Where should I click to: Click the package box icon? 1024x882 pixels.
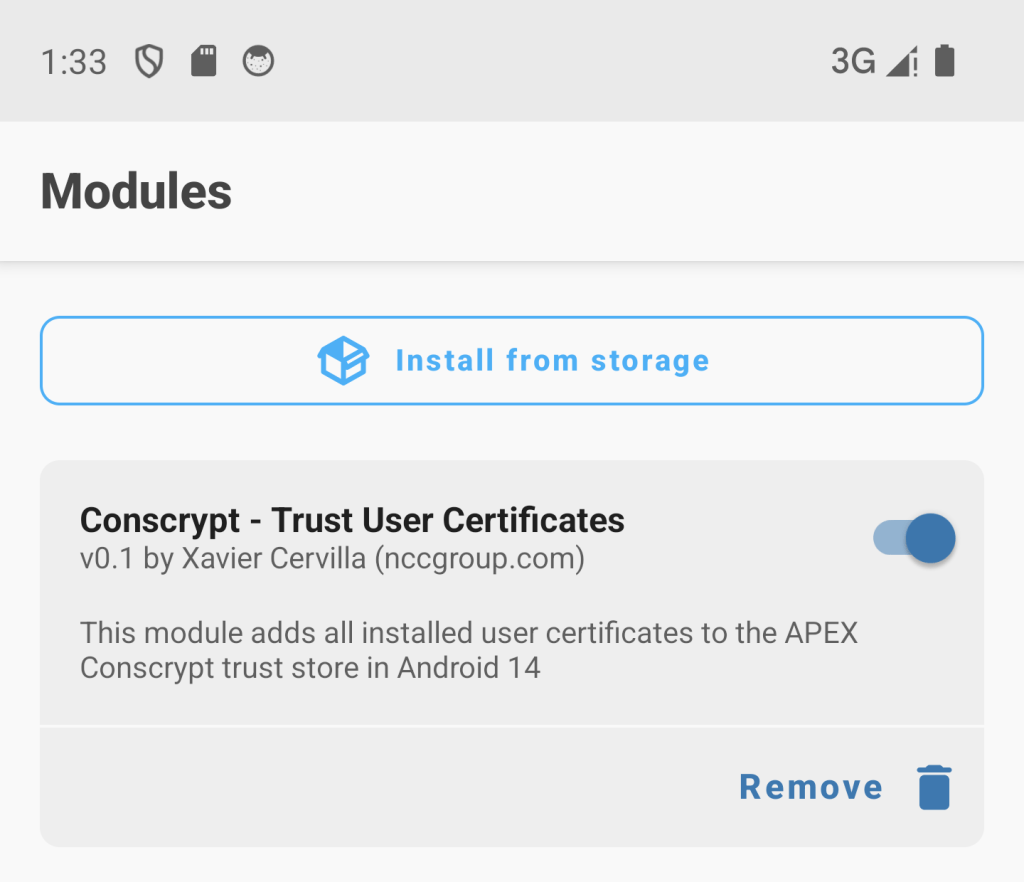(x=343, y=361)
